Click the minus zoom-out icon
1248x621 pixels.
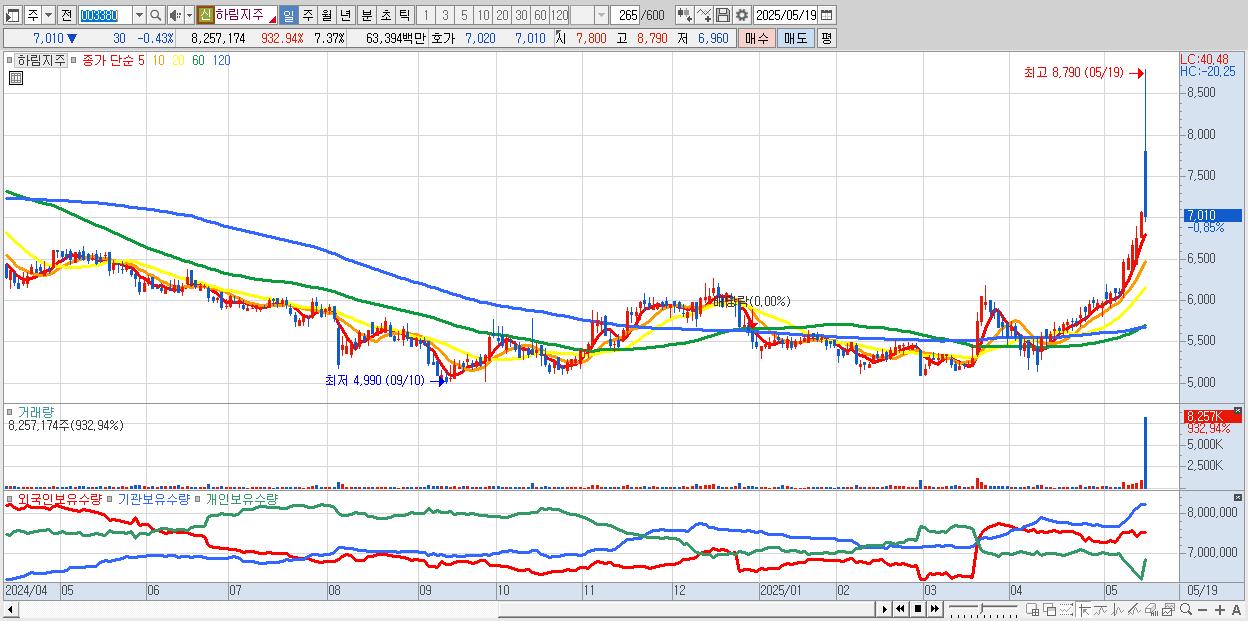coord(1203,609)
